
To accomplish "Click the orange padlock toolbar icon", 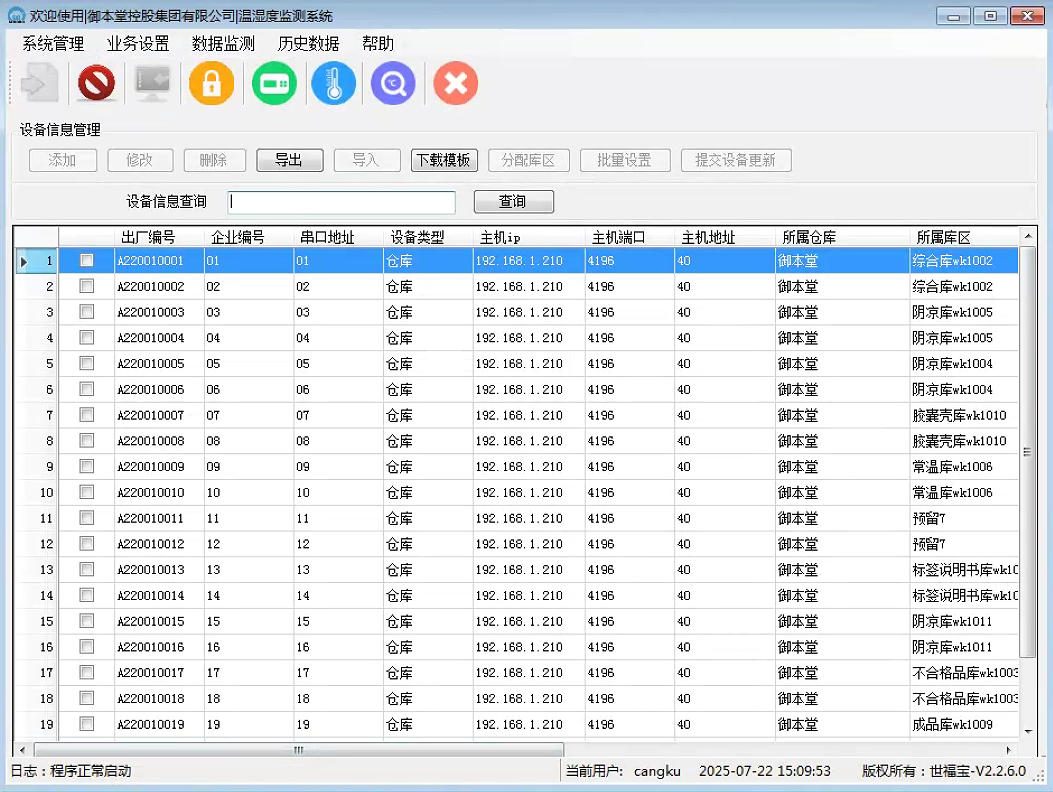I will click(211, 84).
